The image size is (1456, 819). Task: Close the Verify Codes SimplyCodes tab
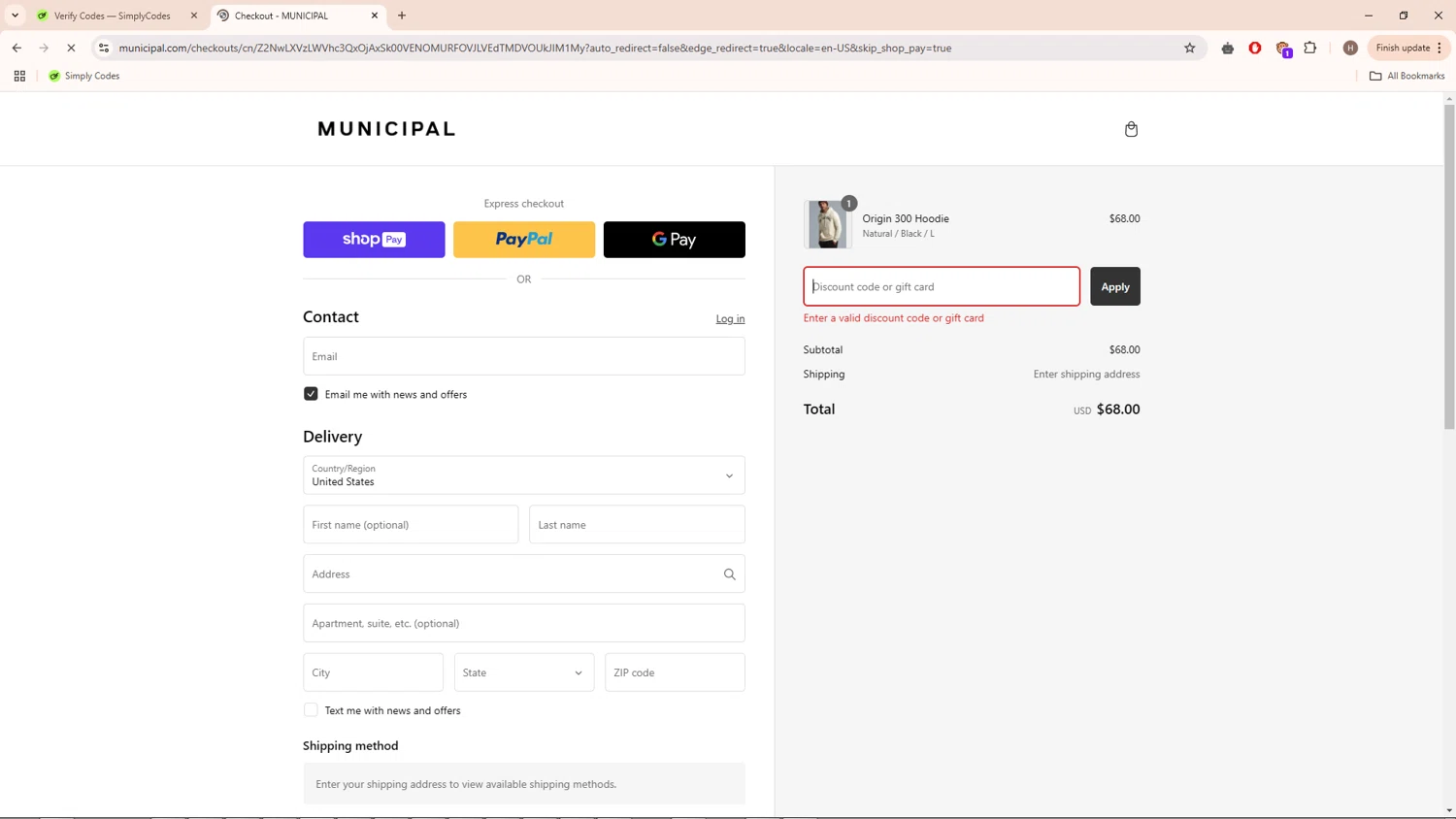194,16
